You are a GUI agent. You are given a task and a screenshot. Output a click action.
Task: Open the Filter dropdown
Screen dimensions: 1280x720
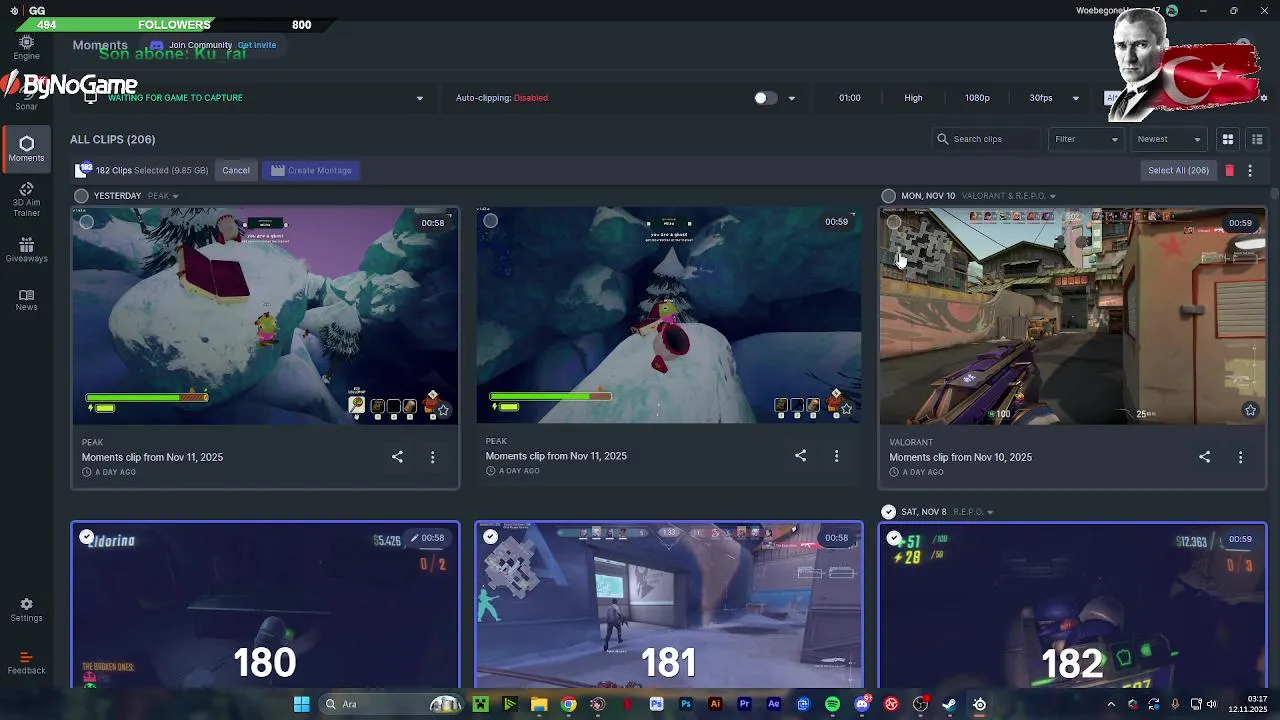[1086, 139]
